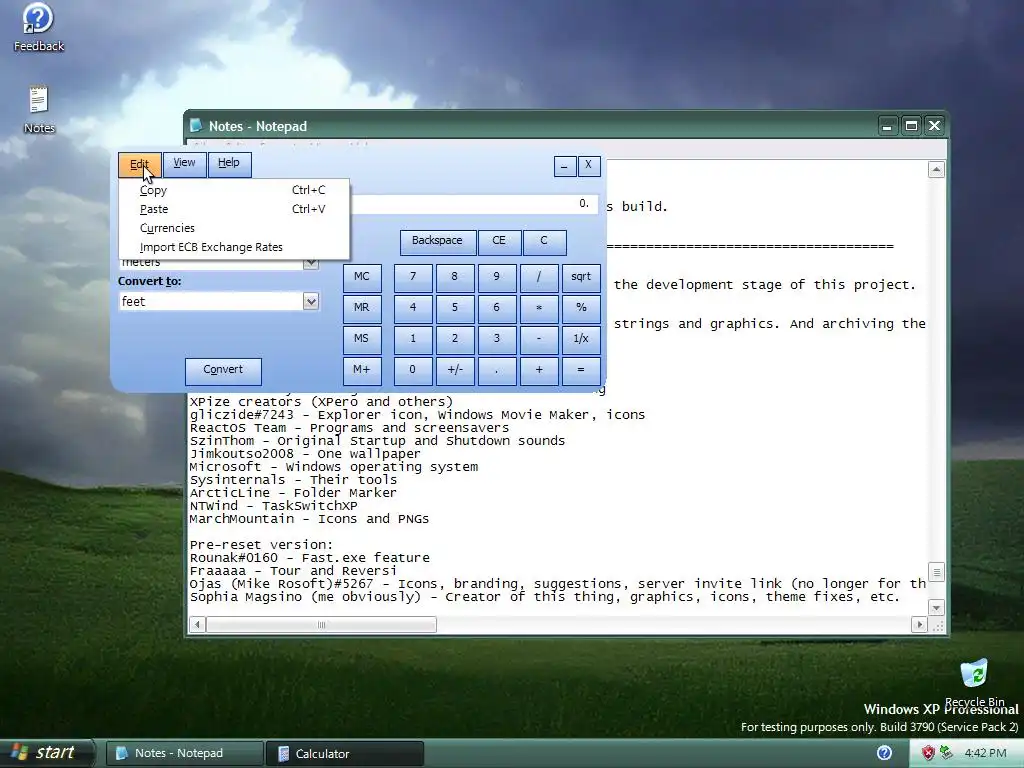Maximize the Notes - Notepad window
The image size is (1024, 768).
click(911, 125)
